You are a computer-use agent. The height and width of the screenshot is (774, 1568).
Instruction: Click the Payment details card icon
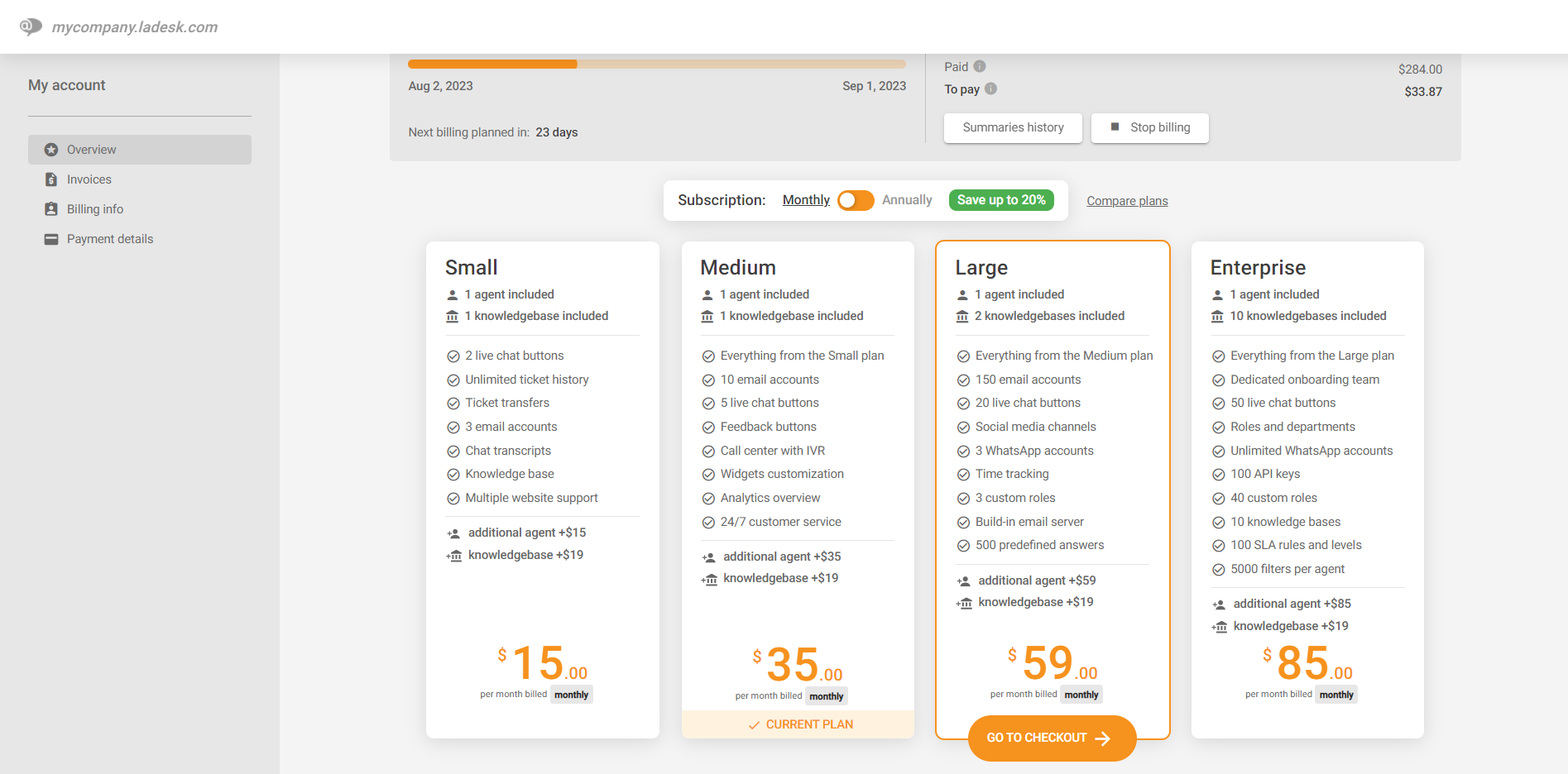[51, 239]
